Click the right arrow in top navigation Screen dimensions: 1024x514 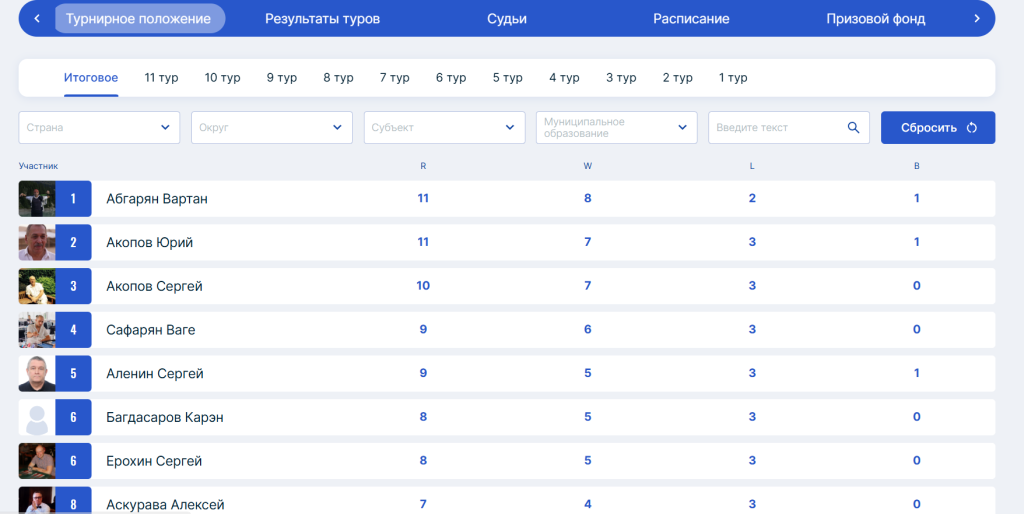tap(977, 19)
